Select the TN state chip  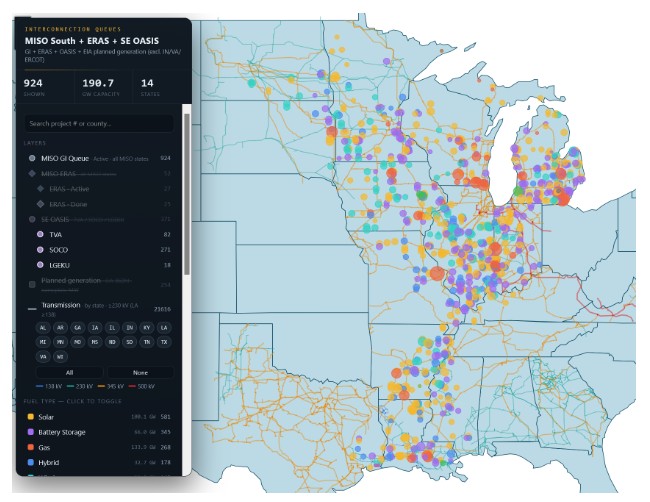147,342
